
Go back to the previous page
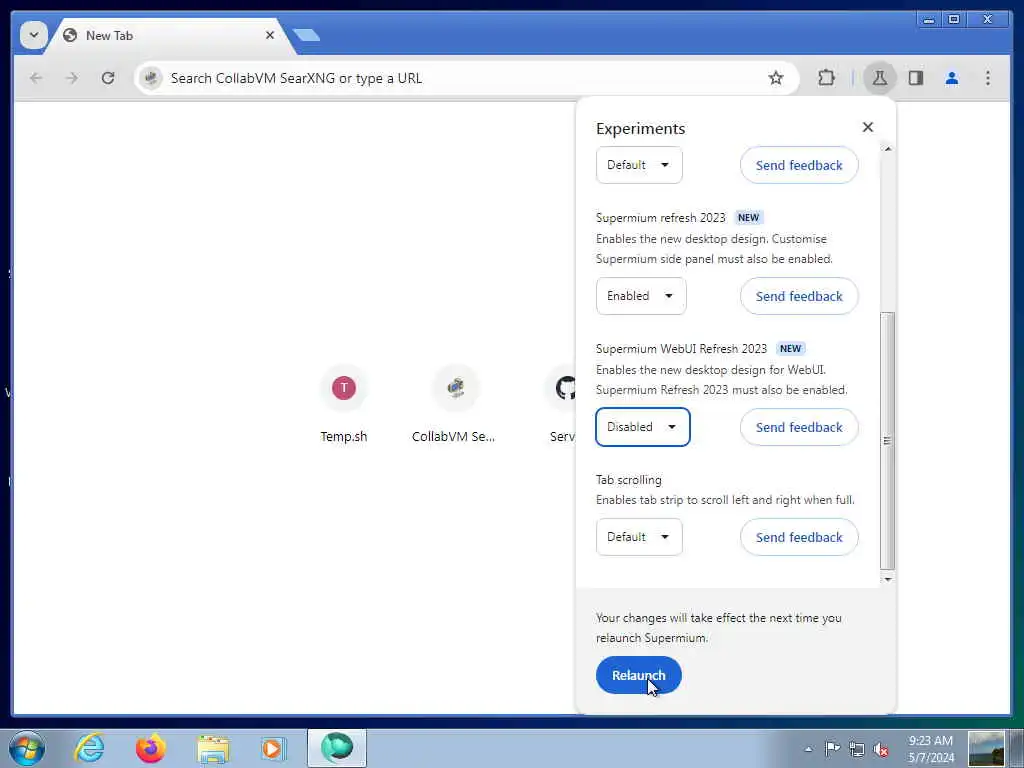pos(36,78)
